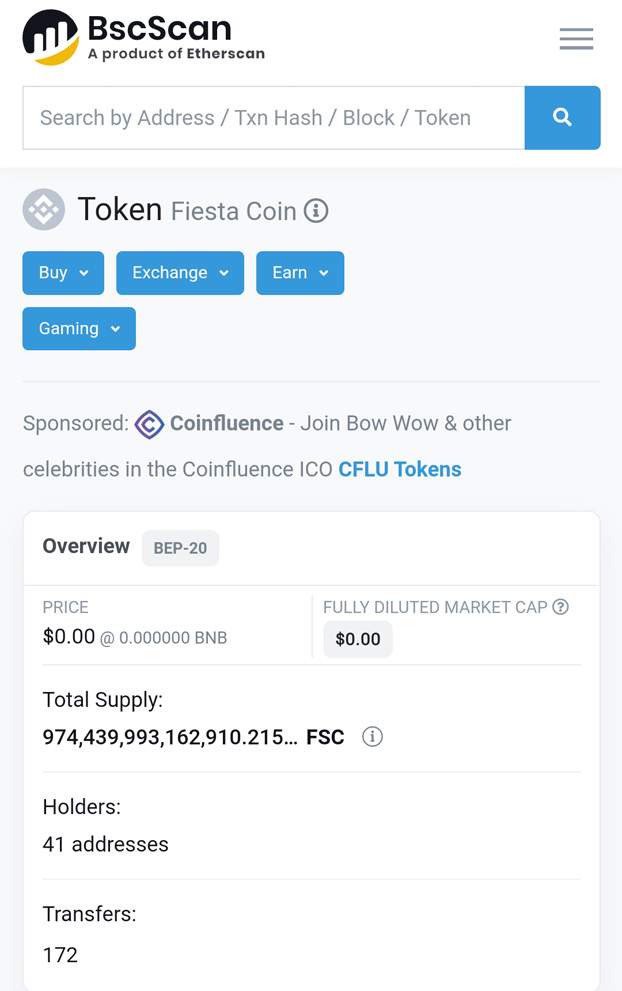Expand the Buy dropdown
622x991 pixels.
click(62, 272)
